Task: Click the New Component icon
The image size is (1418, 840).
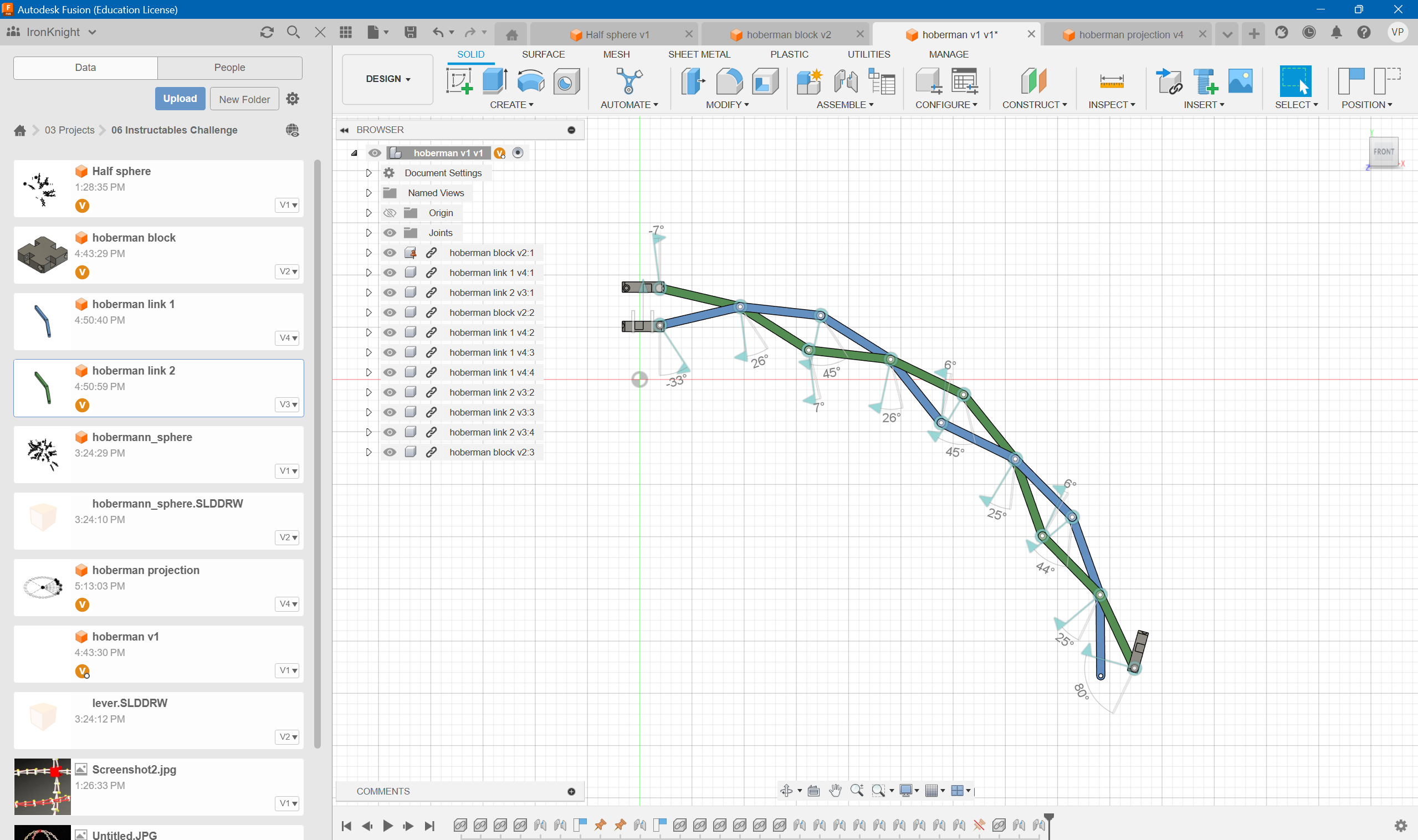Action: pos(810,81)
